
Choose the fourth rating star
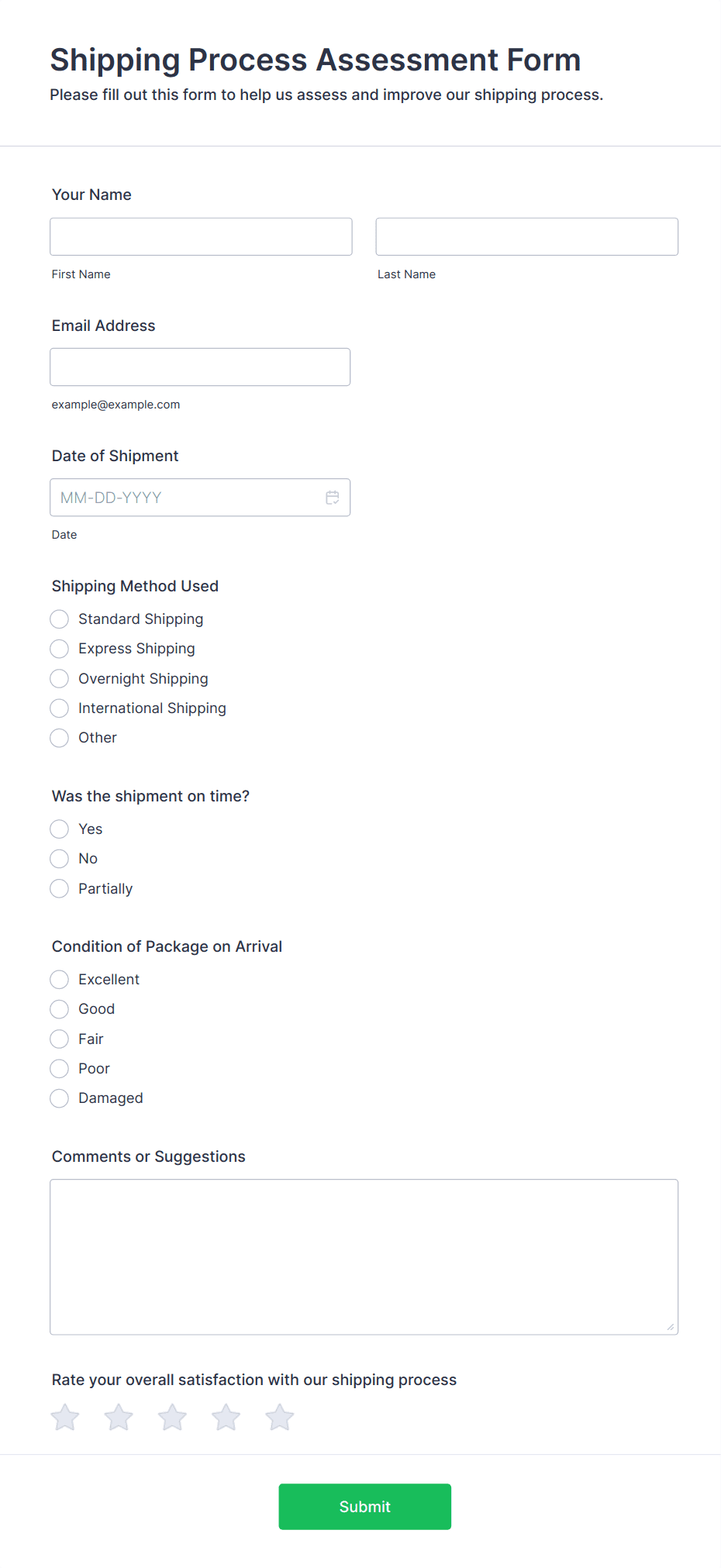tap(226, 1418)
